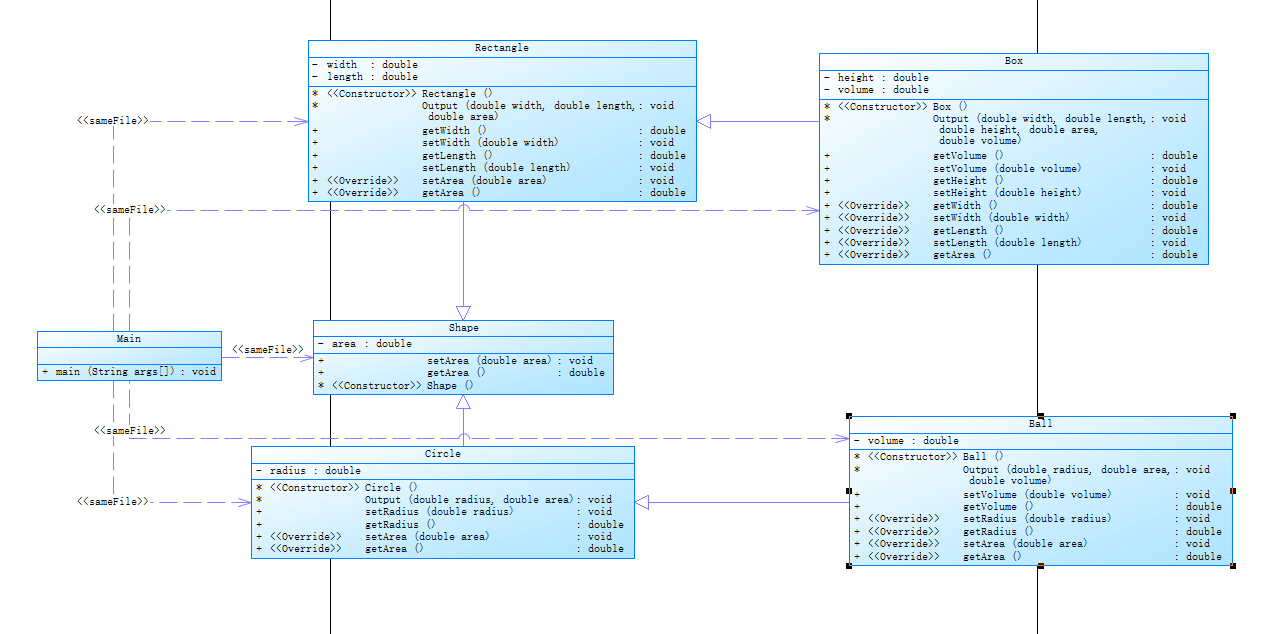1274x634 pixels.
Task: Select the Main class title
Action: [129, 339]
